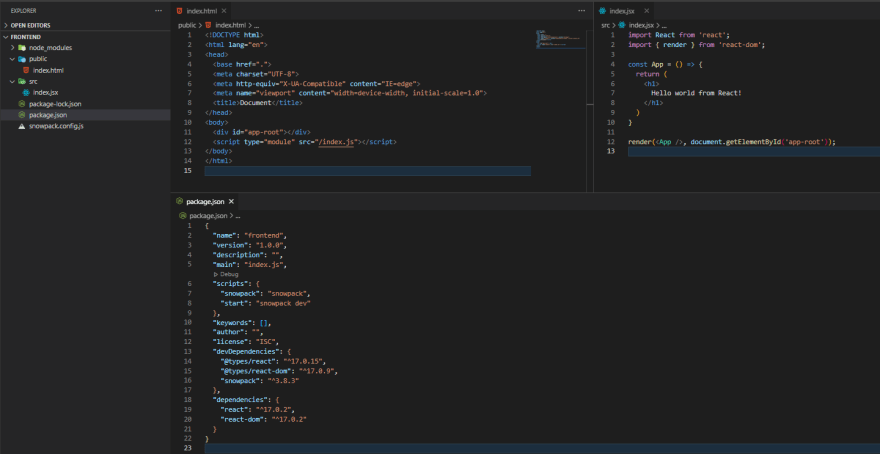Open the Explorer panel more actions menu

pyautogui.click(x=159, y=11)
